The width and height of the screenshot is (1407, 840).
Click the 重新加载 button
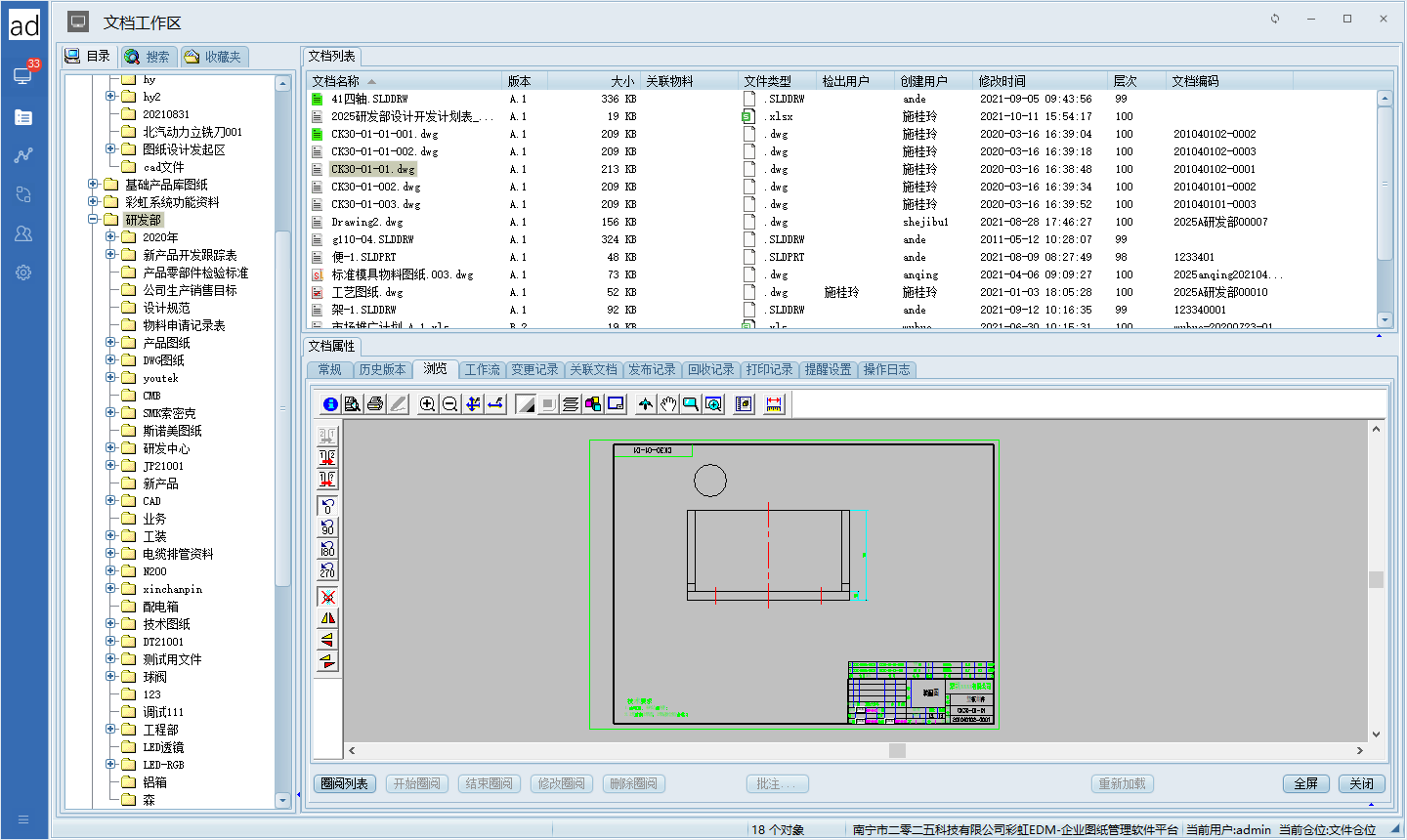1123,783
